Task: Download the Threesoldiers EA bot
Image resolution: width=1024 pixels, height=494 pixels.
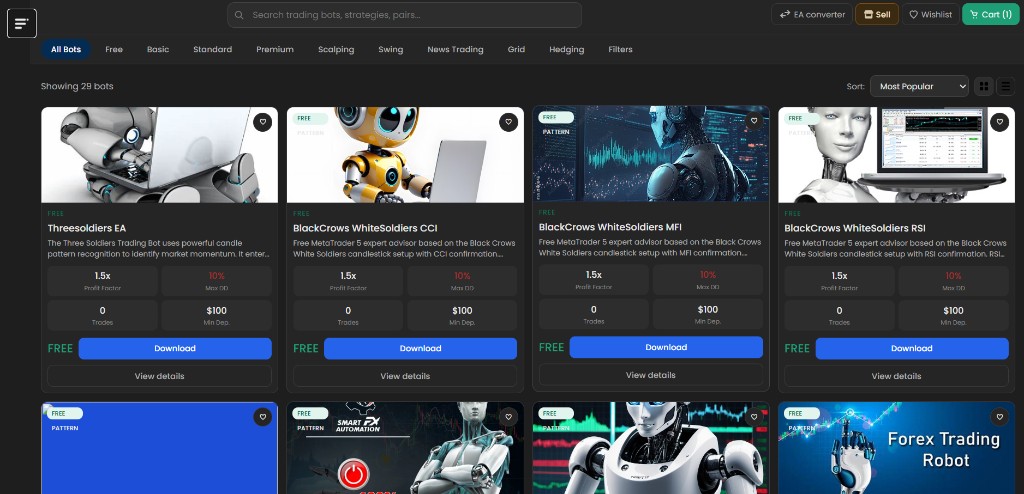Action: coord(175,348)
